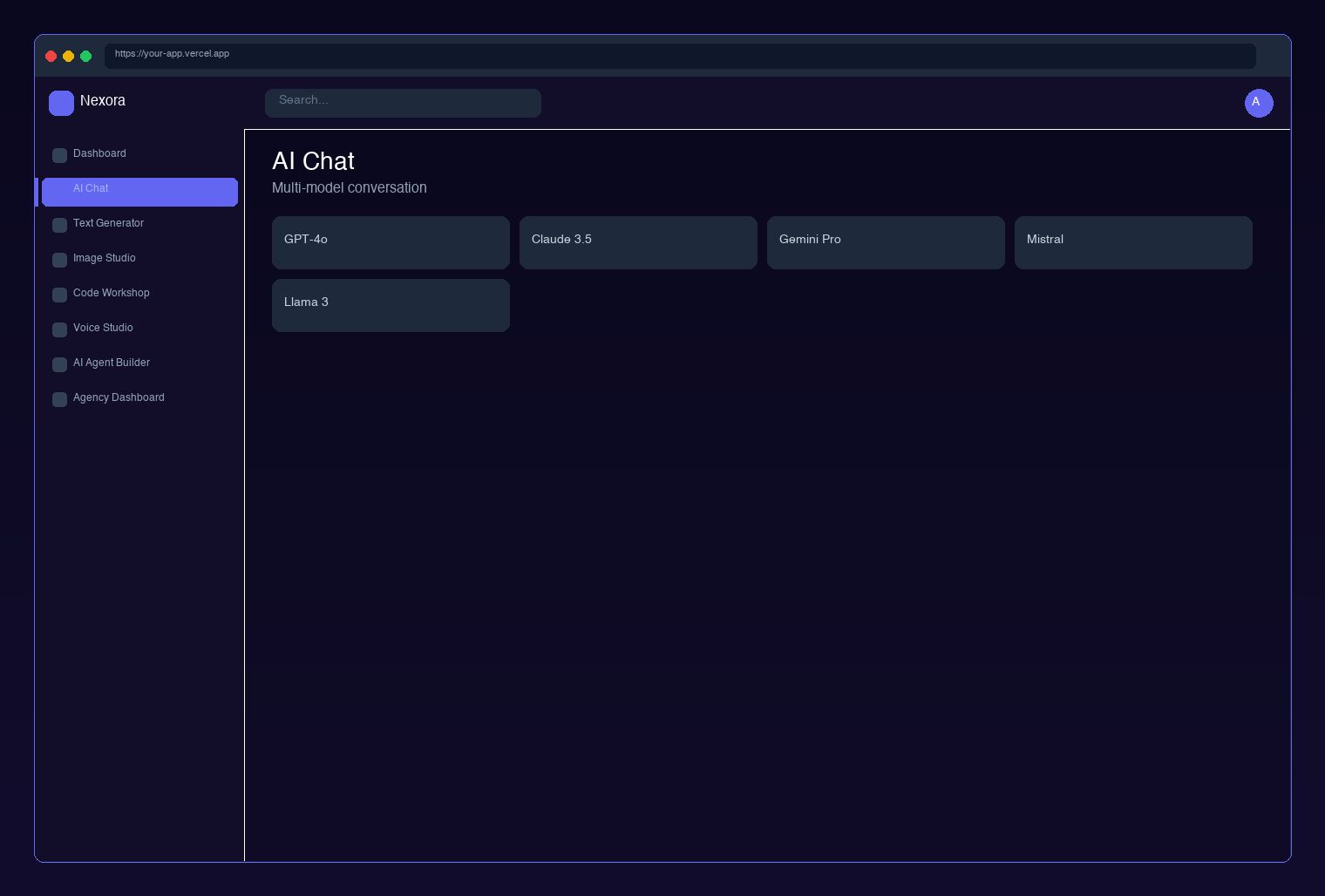Select the AI Chat menu item
1325x896 pixels.
tap(139, 192)
